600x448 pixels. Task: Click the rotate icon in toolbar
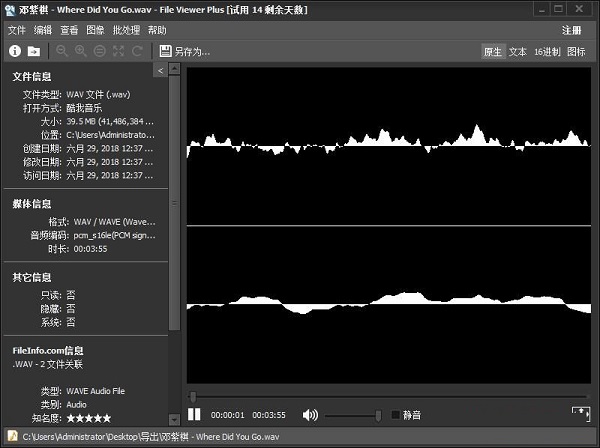[x=137, y=51]
